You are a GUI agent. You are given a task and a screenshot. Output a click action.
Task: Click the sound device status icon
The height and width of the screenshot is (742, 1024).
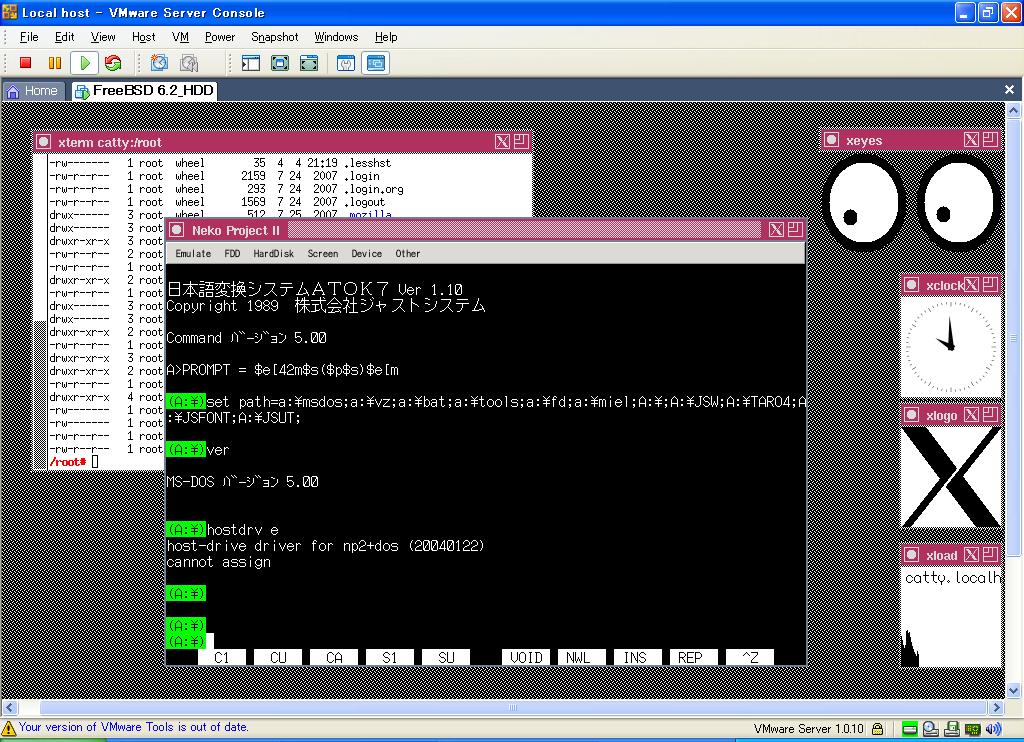click(993, 728)
